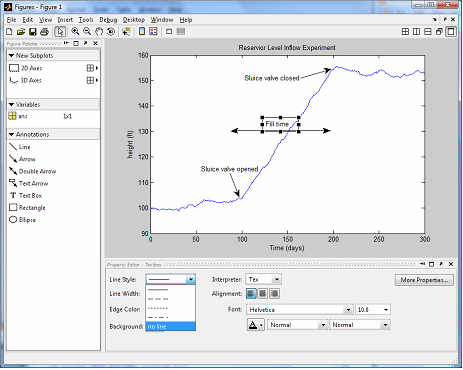Add a 3D Axes subplot
This screenshot has height=370, width=463.
click(x=25, y=80)
